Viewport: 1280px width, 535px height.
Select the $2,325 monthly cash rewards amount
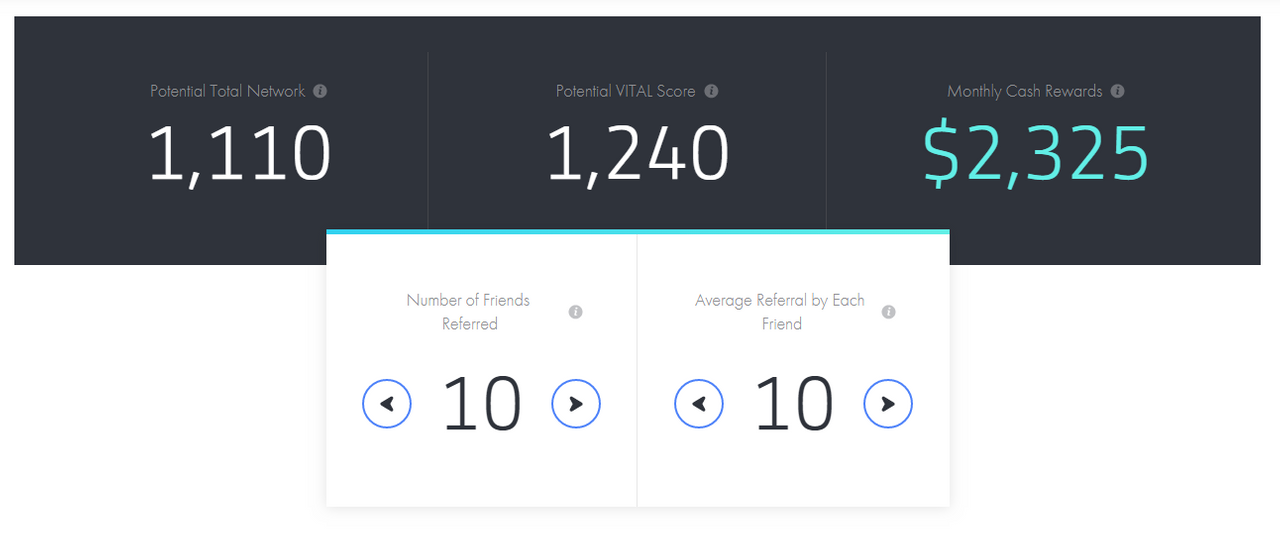coord(1036,155)
